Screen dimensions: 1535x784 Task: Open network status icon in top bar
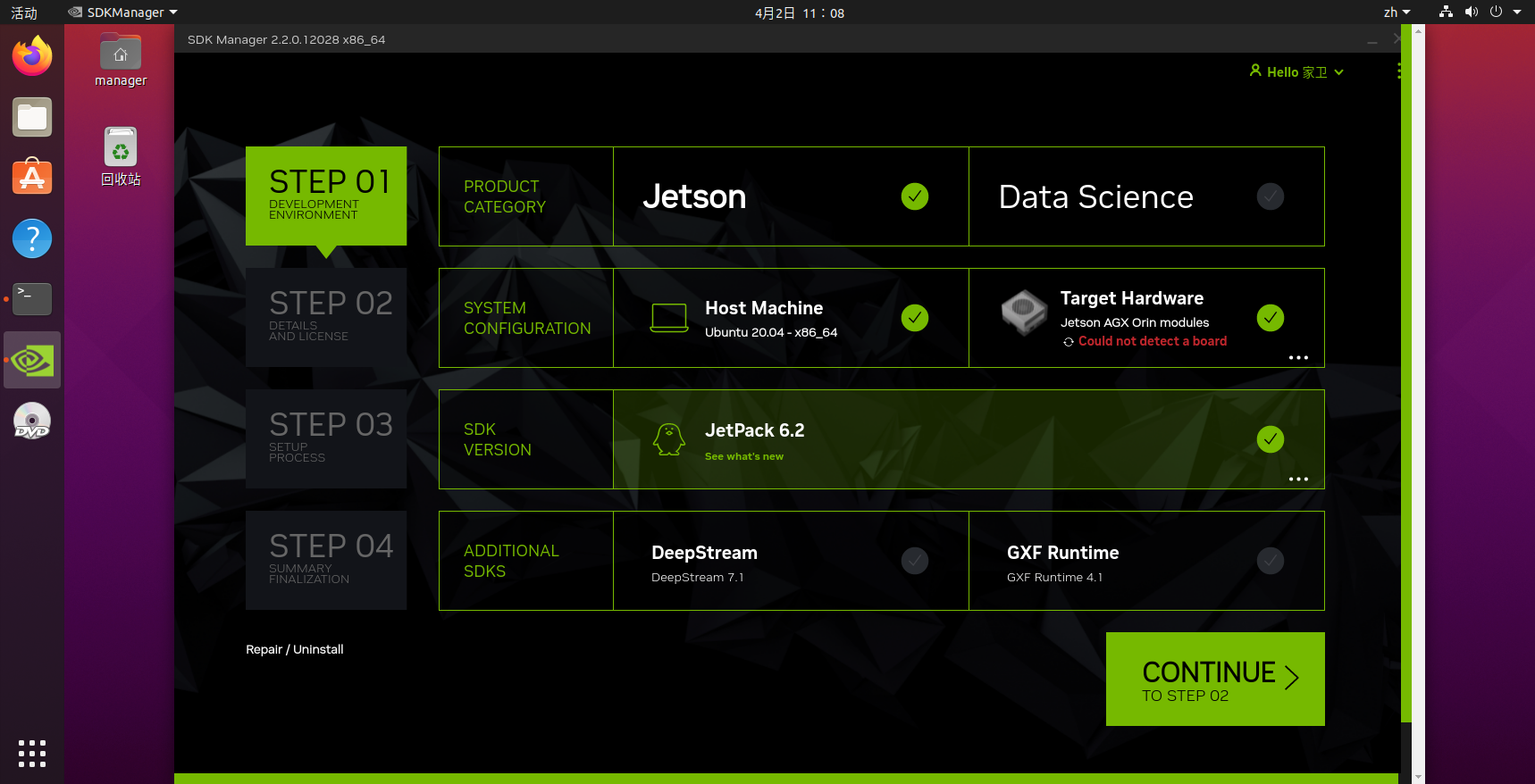pyautogui.click(x=1446, y=12)
